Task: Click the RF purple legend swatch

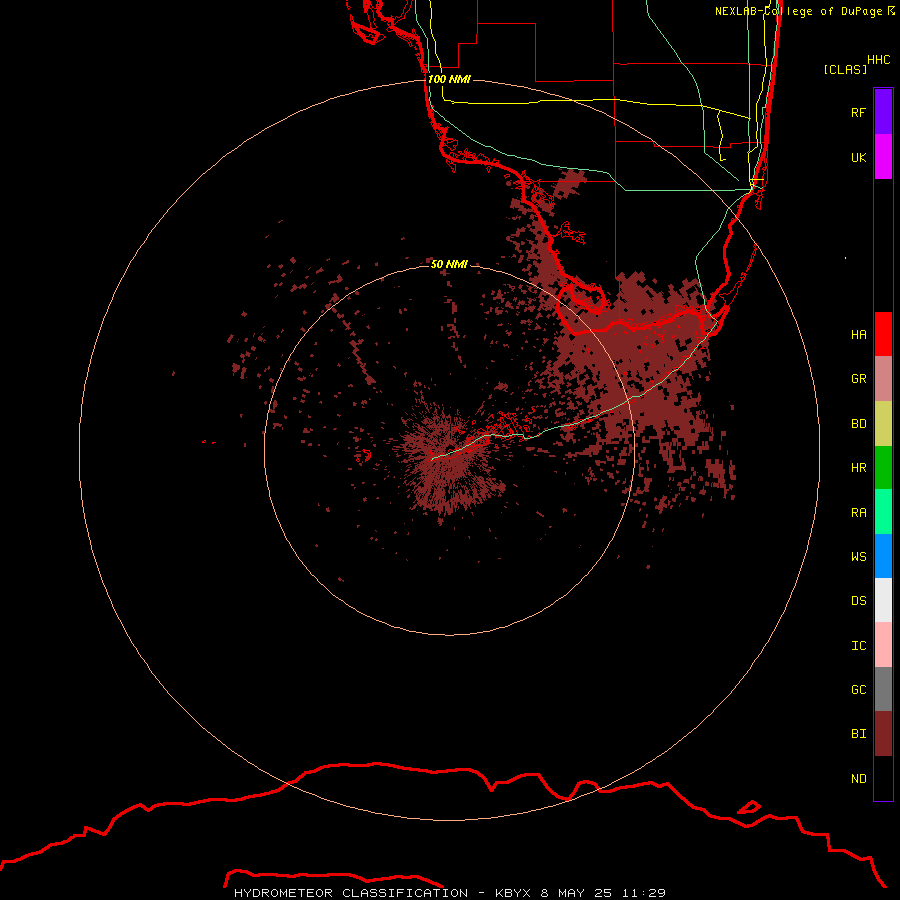Action: (x=883, y=112)
